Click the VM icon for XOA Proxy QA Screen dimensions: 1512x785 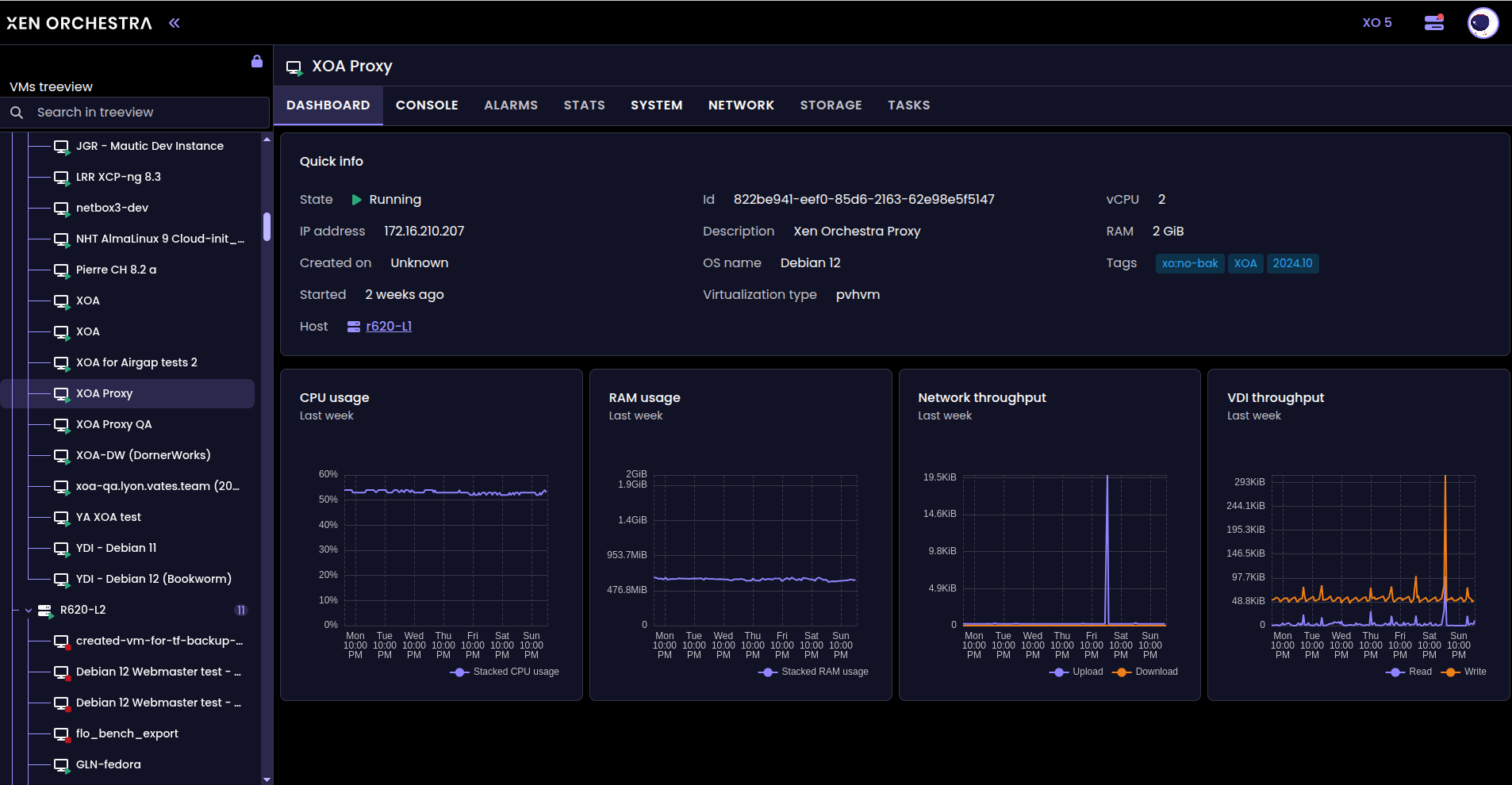click(62, 425)
